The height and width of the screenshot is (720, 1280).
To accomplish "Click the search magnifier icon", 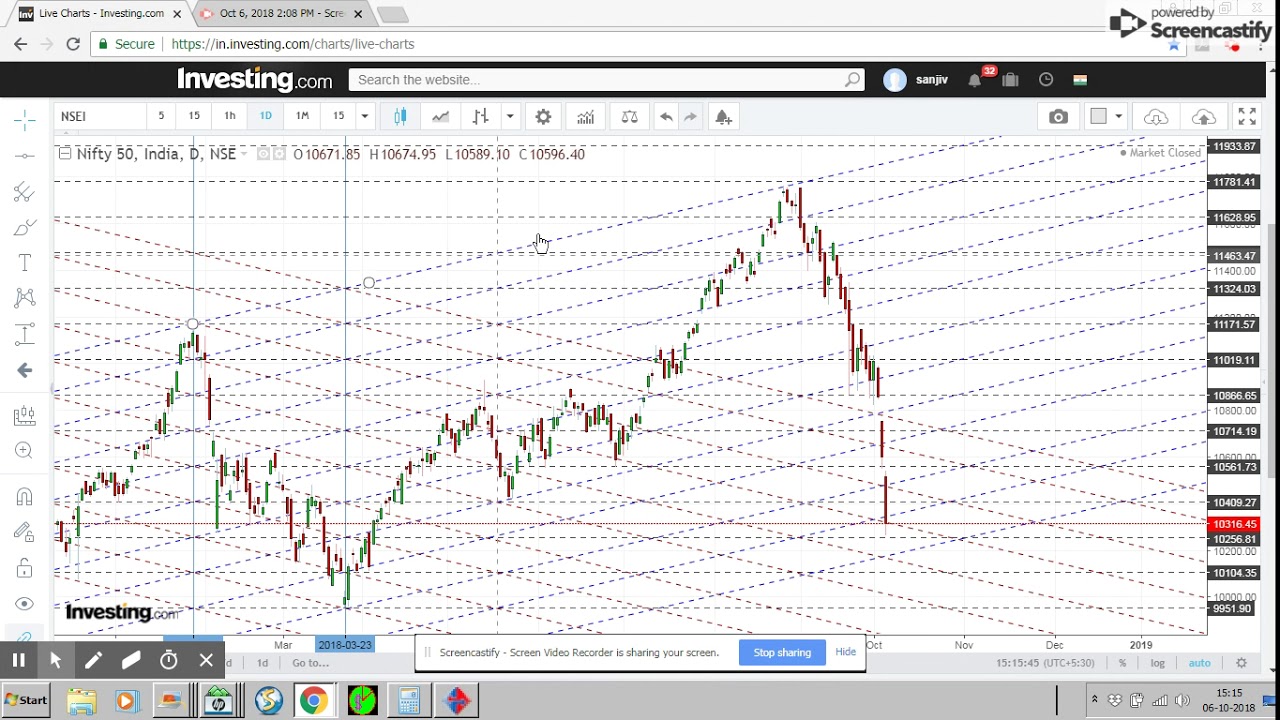I will point(853,80).
